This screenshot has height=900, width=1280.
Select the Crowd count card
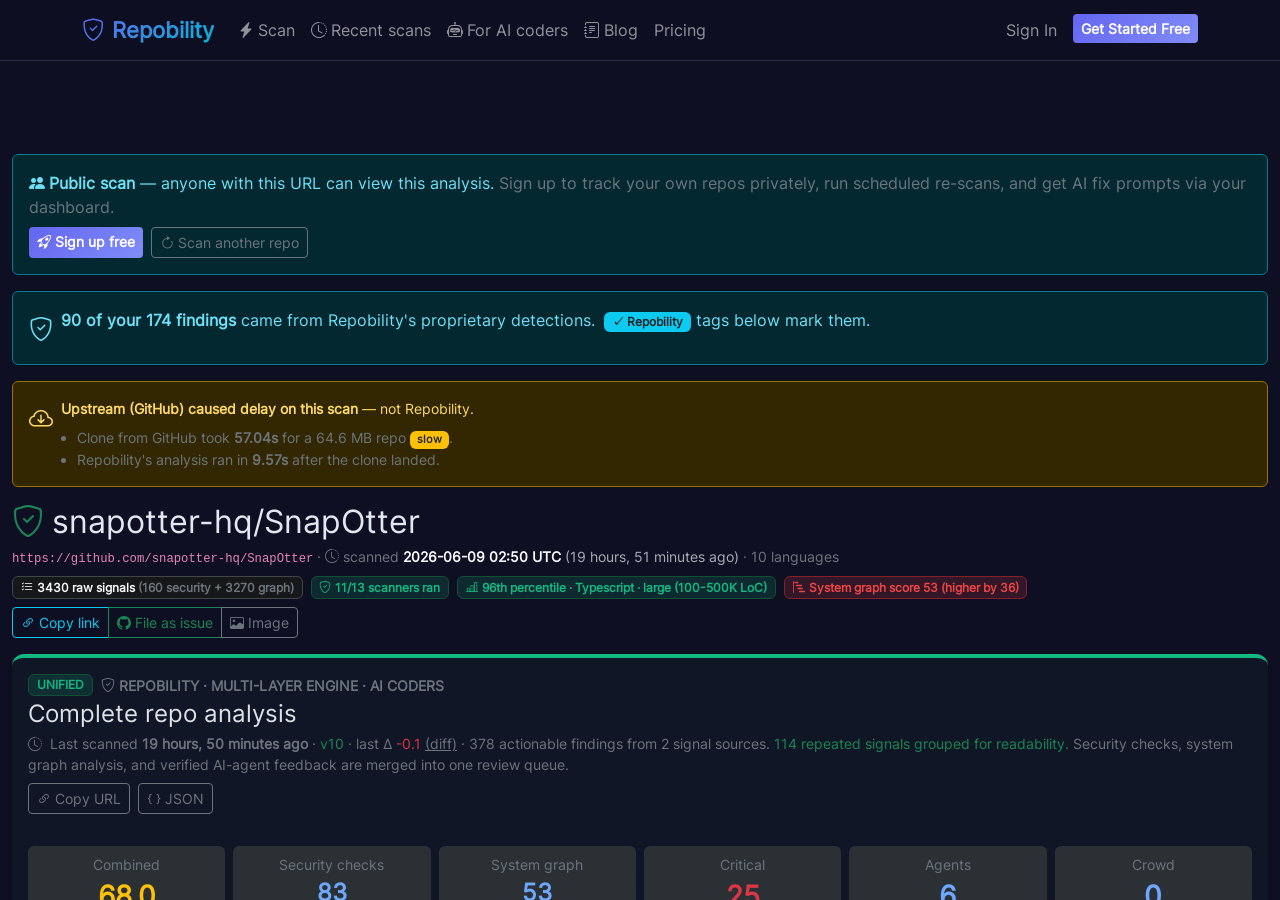click(x=1153, y=873)
